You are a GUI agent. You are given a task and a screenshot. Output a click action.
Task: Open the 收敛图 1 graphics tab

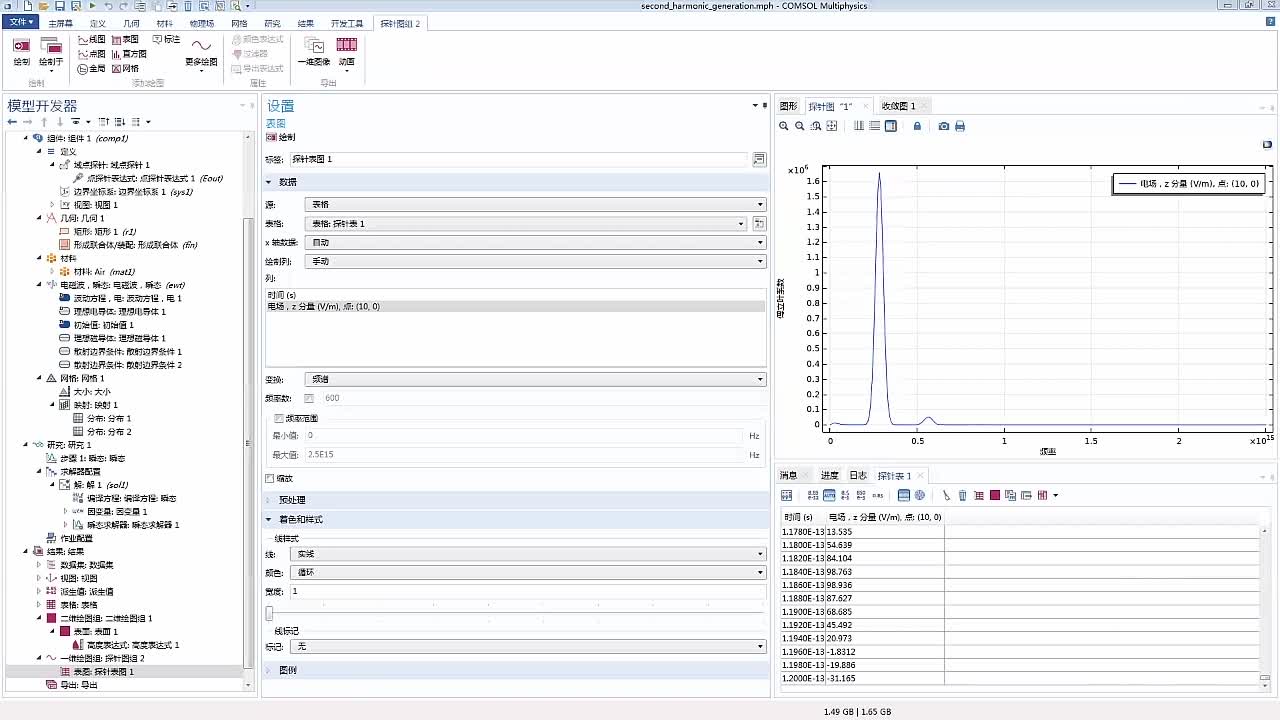coord(898,106)
